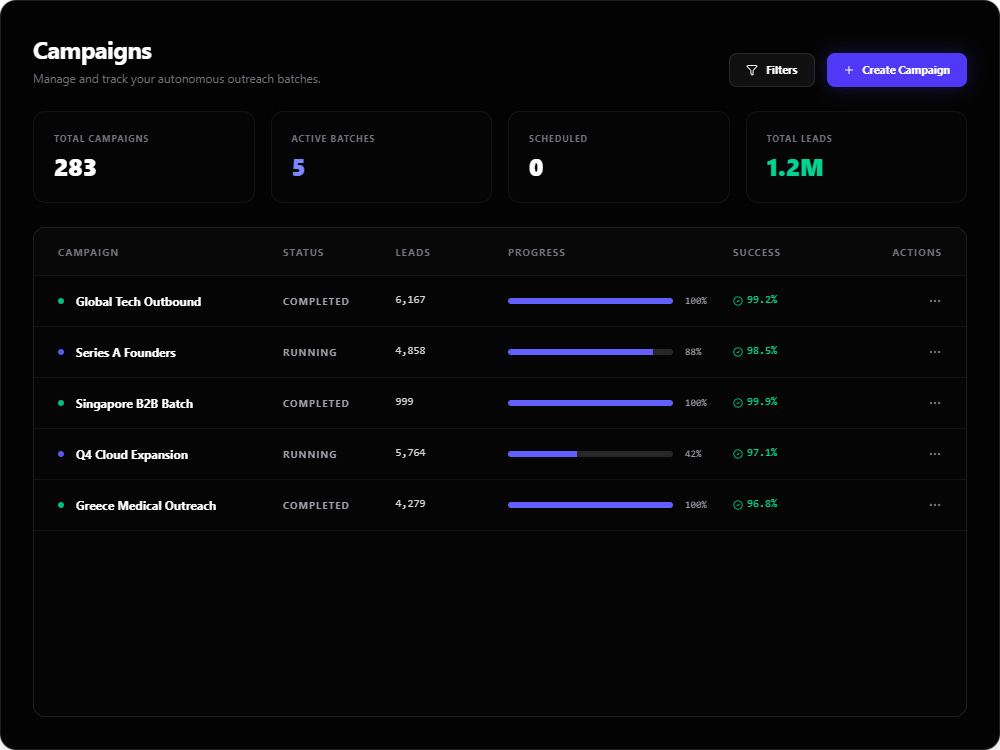Click the Q4 Cloud Expansion 42% progress bar
The height and width of the screenshot is (750, 1000).
click(x=591, y=454)
